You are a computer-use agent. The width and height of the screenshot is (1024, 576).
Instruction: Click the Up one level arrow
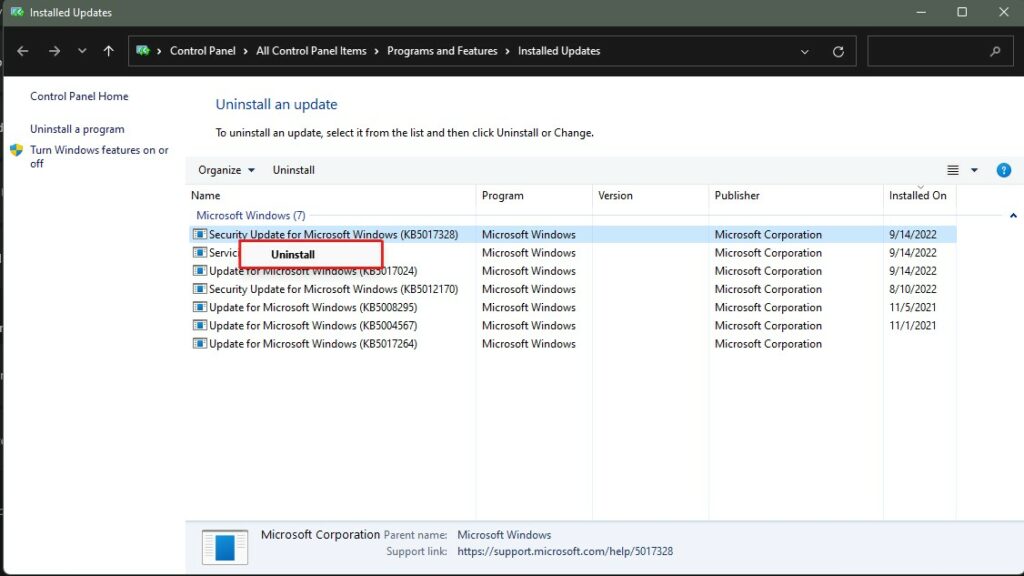click(109, 51)
